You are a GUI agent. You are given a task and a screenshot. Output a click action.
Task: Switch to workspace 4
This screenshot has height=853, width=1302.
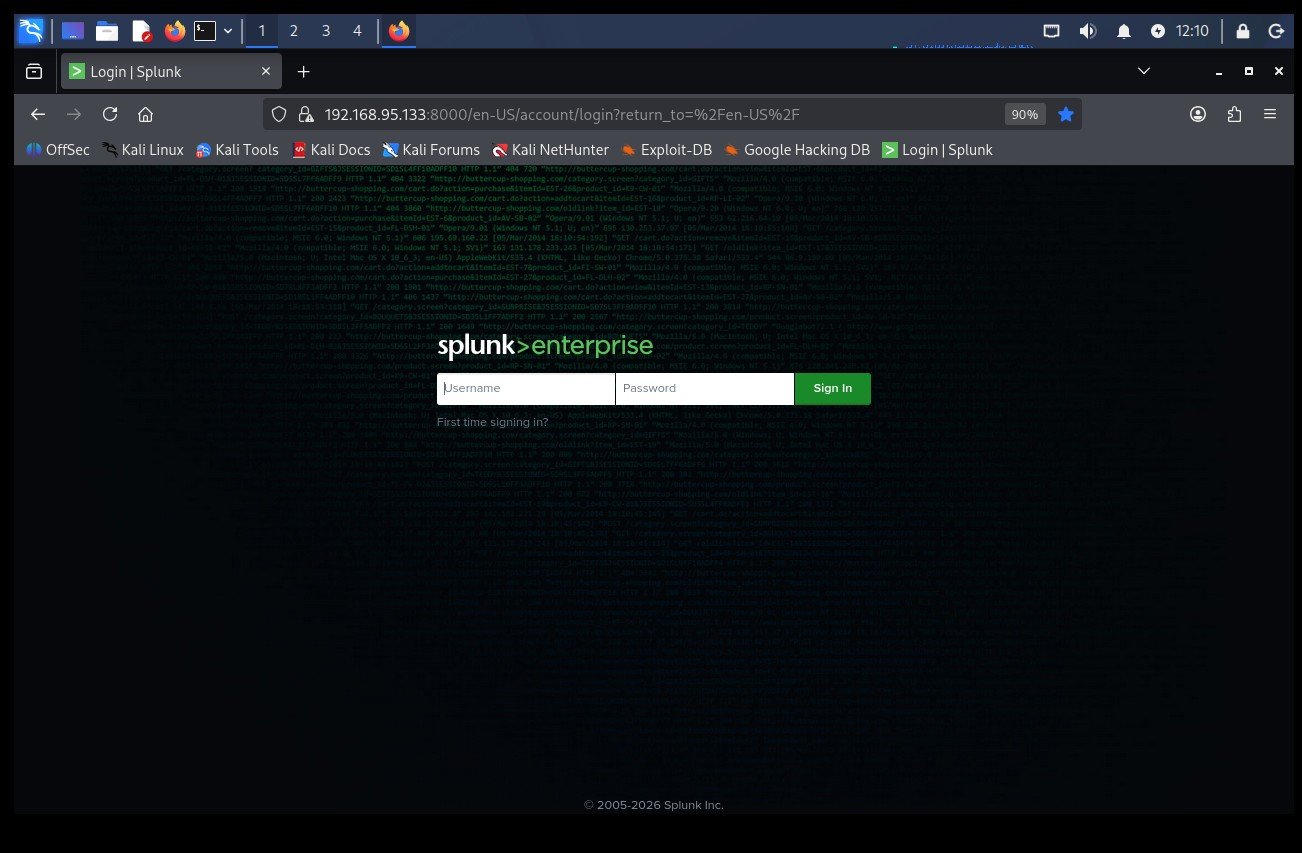coord(358,31)
